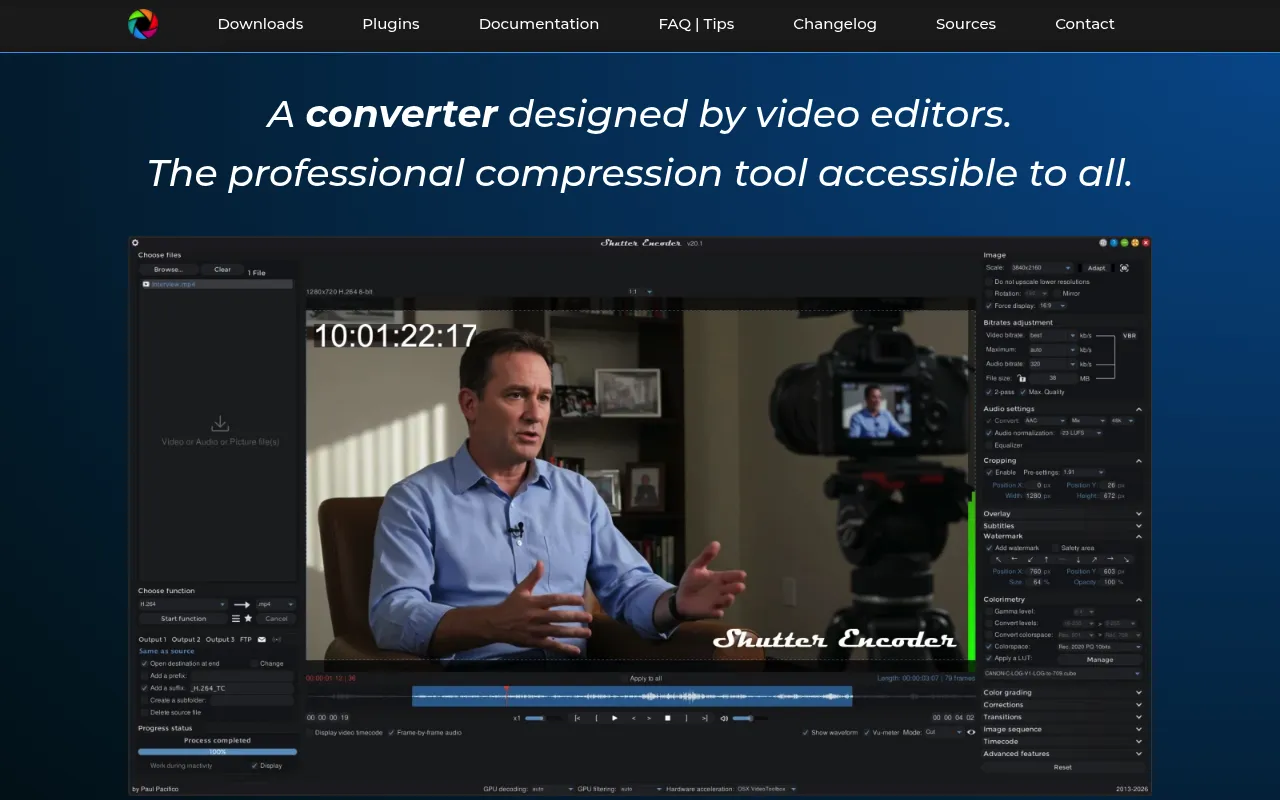Open the Downloads page
The width and height of the screenshot is (1280, 800).
260,24
